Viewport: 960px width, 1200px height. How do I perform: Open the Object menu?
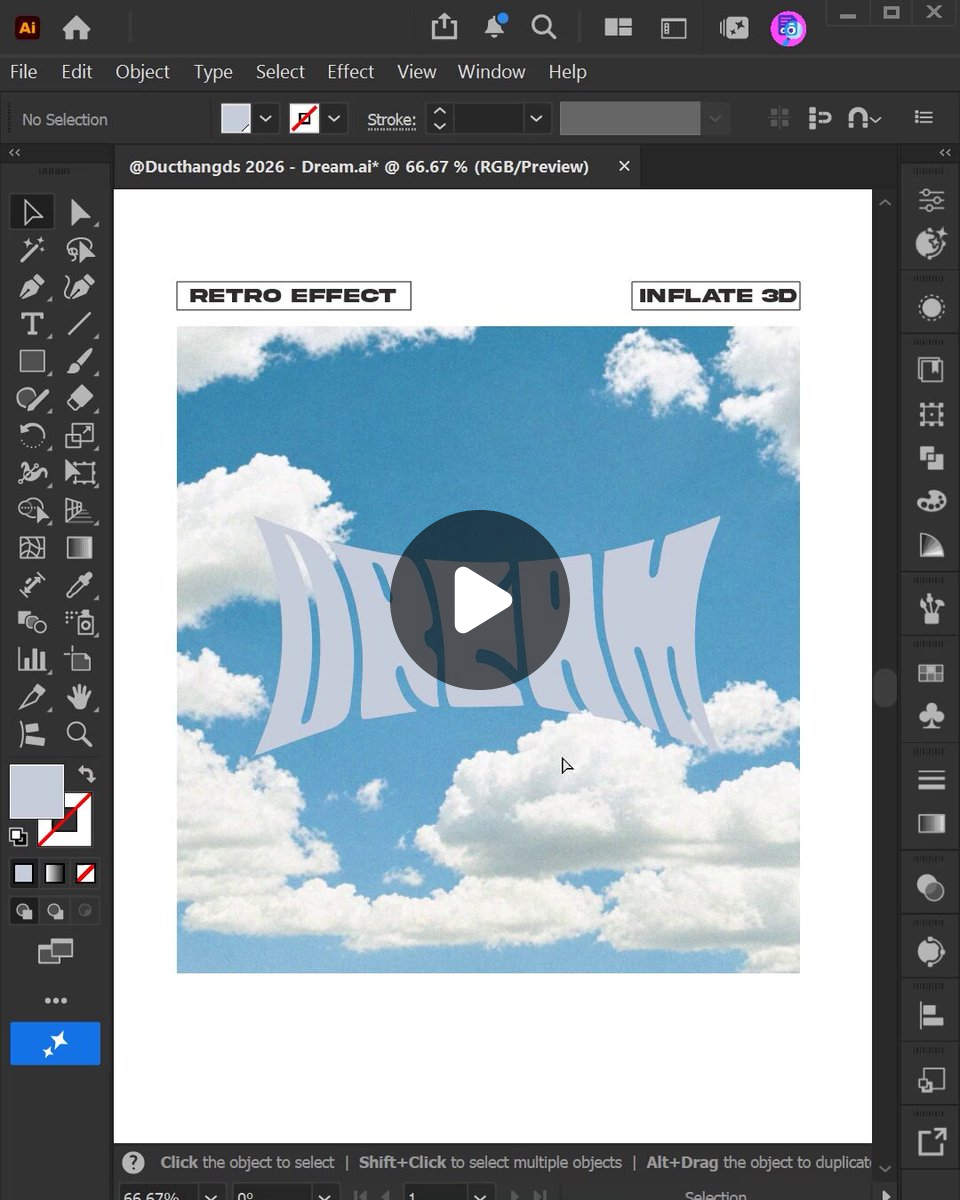point(143,72)
